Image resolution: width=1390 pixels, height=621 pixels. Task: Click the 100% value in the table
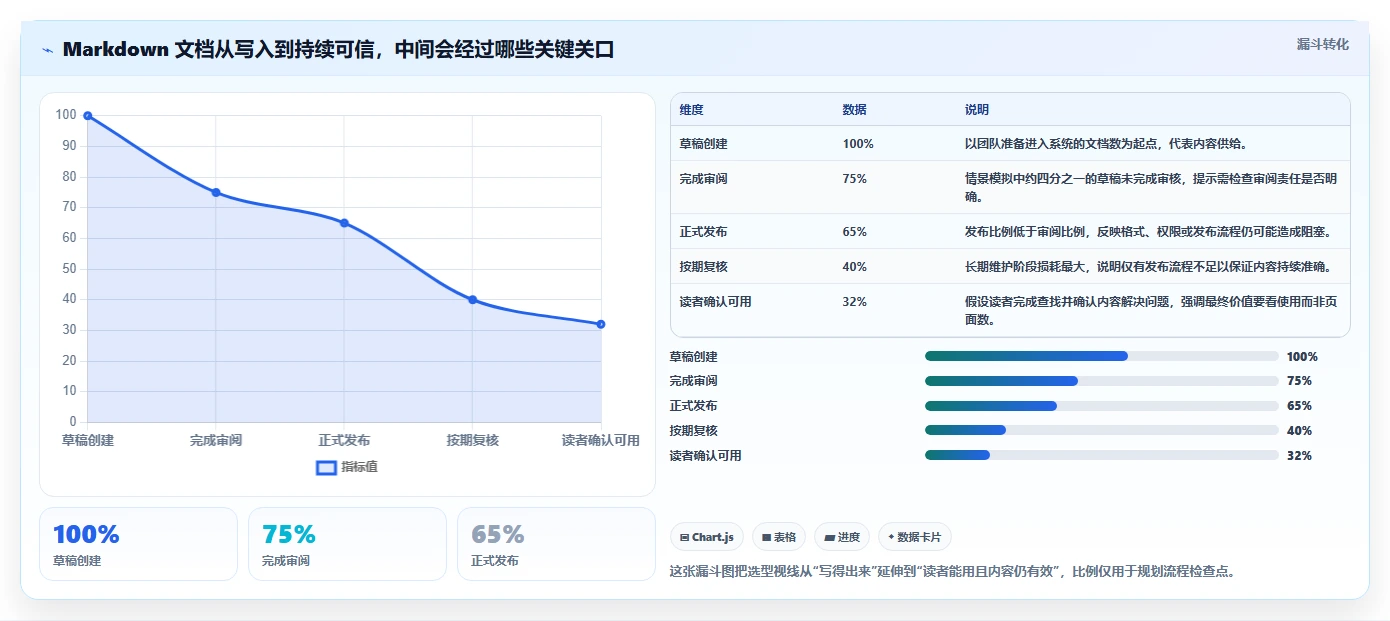tap(858, 144)
